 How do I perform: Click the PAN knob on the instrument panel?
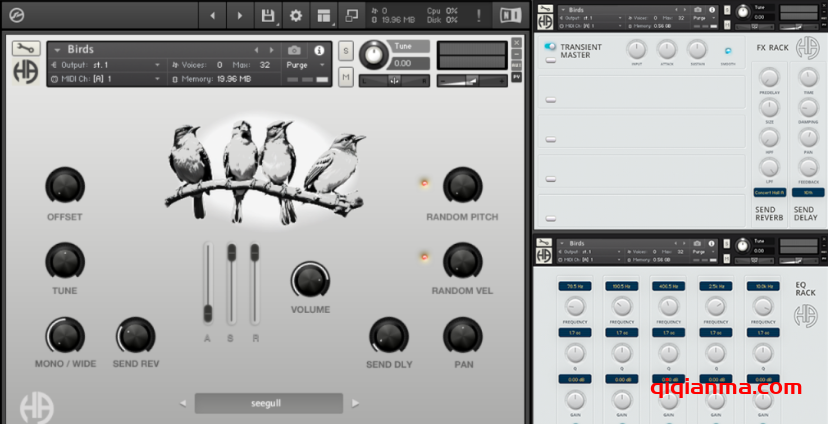463,336
